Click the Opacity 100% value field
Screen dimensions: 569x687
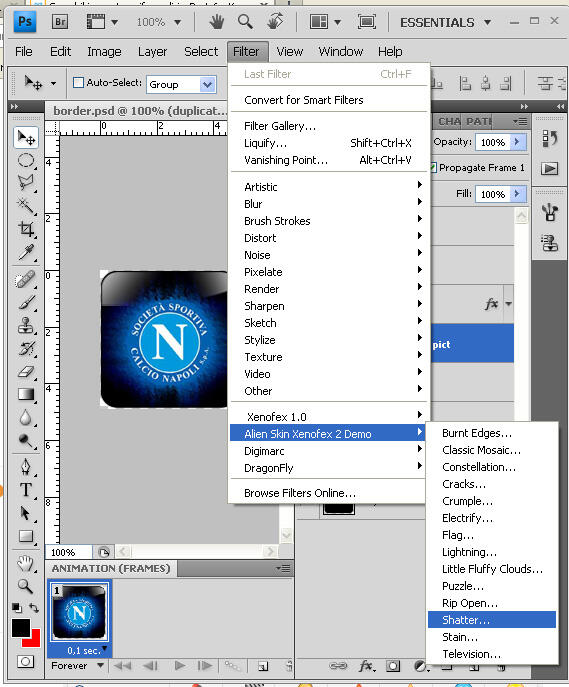493,142
